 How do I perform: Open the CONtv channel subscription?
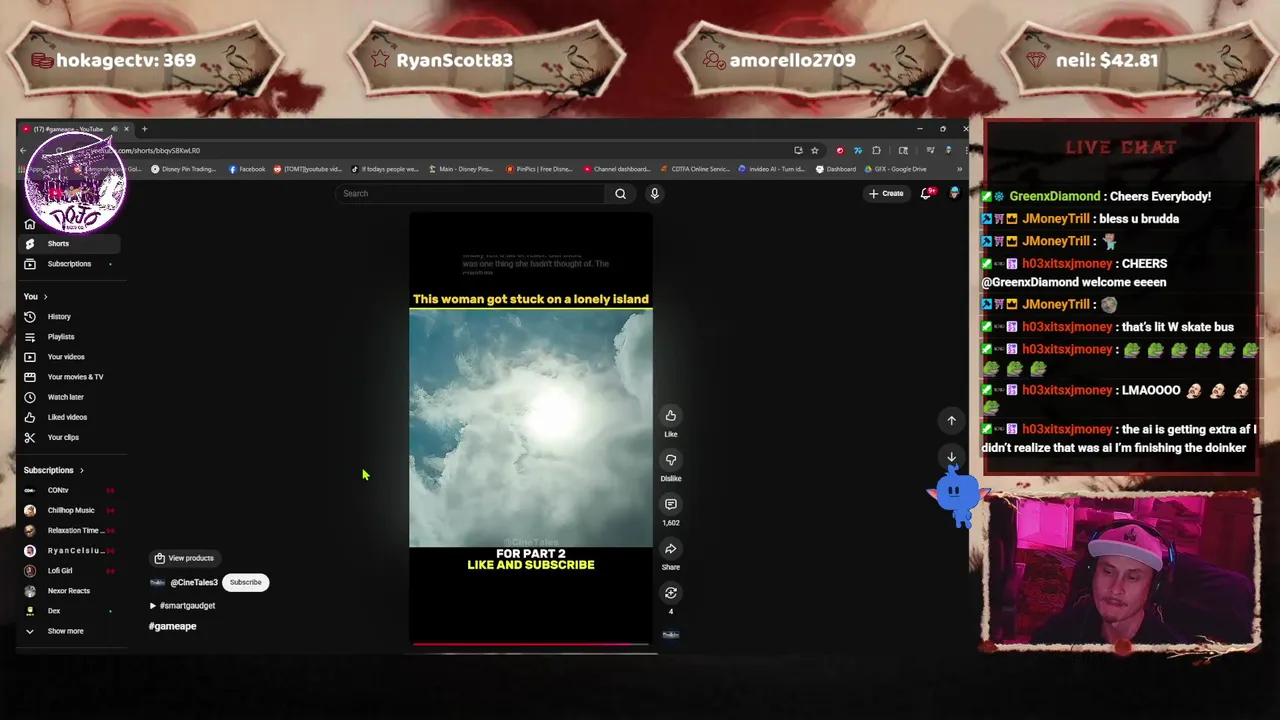68,490
